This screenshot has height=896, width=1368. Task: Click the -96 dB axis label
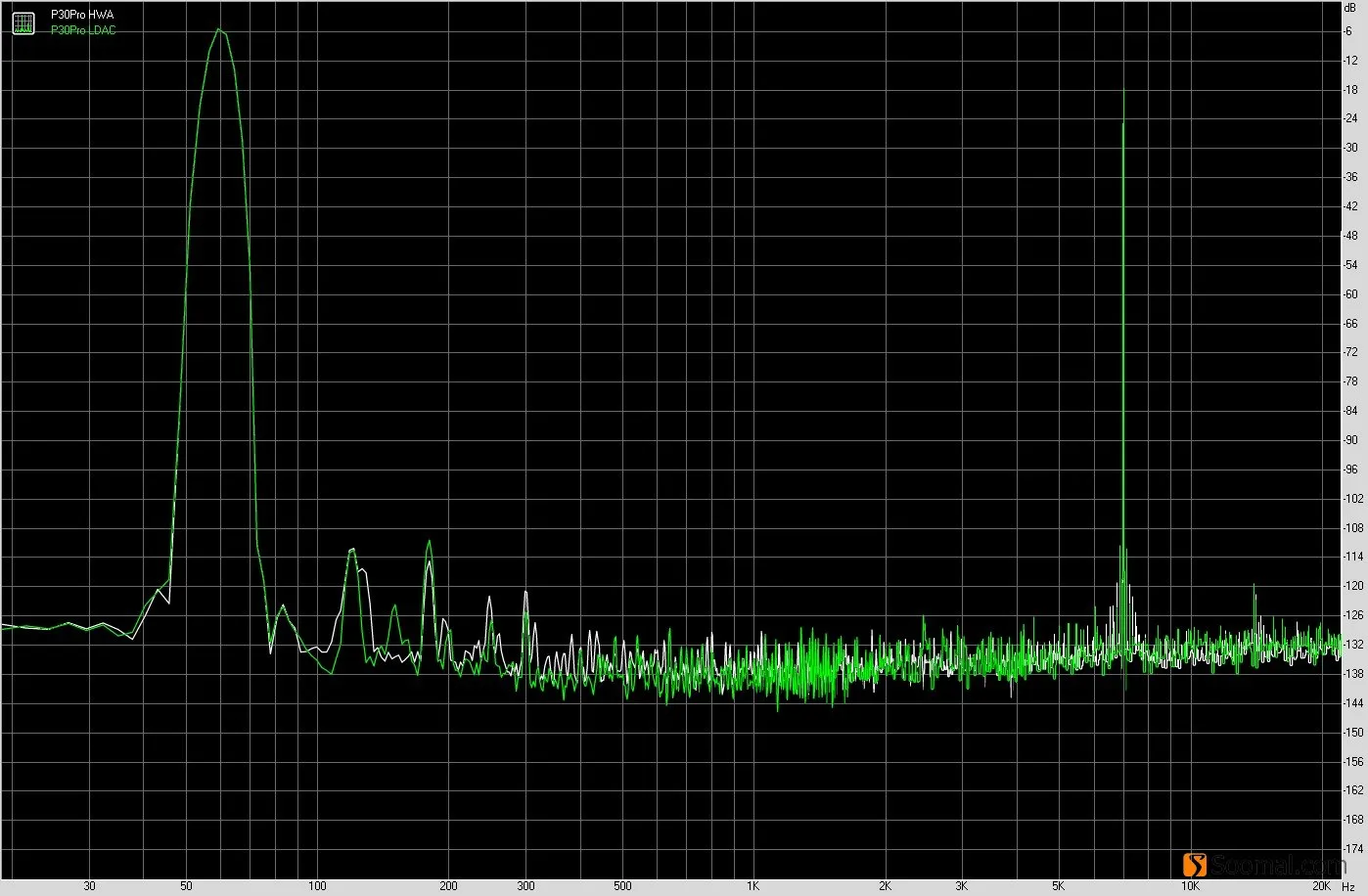1351,470
